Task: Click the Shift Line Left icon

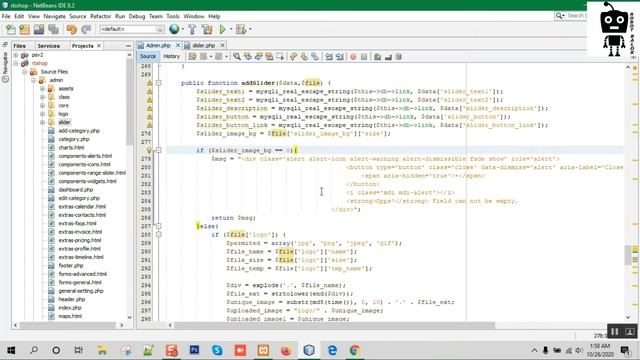Action: coord(329,57)
